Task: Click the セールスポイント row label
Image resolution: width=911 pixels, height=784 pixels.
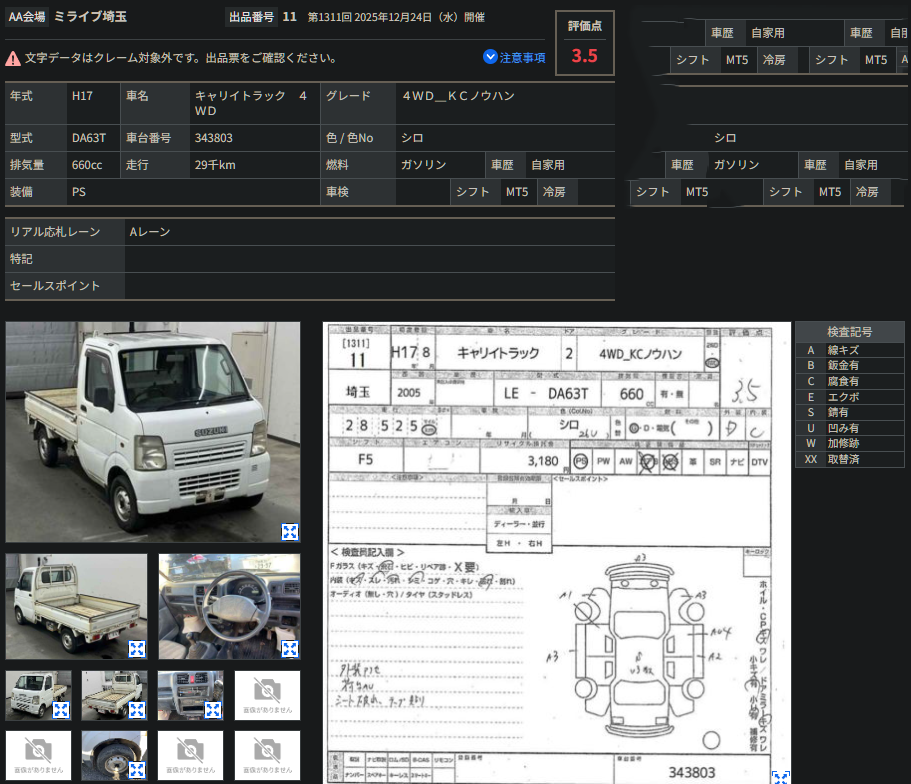Action: click(55, 285)
